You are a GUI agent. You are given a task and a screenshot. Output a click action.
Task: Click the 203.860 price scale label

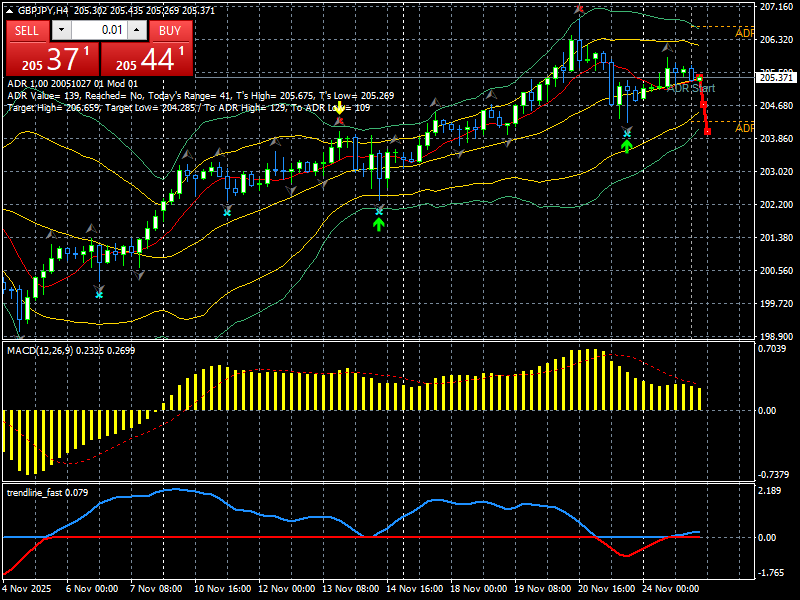tap(777, 139)
